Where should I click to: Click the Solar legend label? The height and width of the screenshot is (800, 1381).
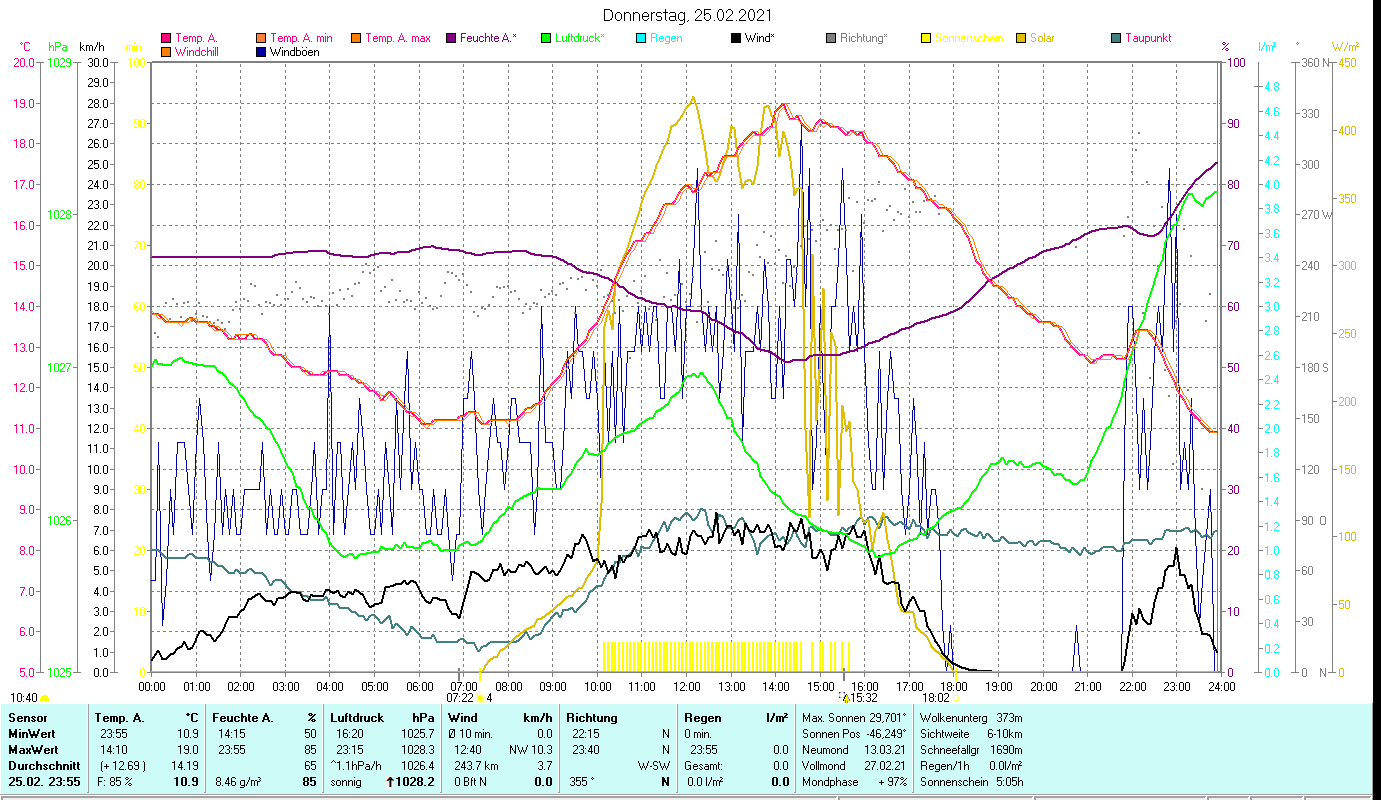point(1040,39)
